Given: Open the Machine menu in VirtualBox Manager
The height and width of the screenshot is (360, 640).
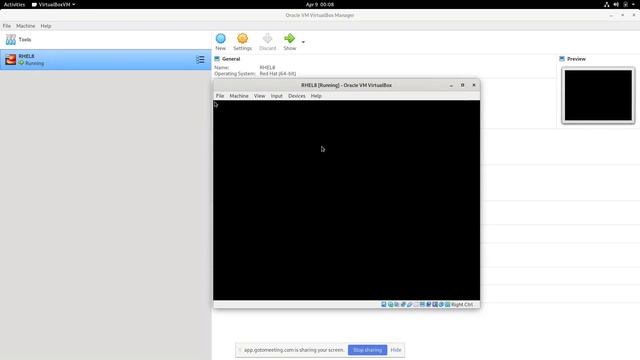Looking at the screenshot, I should coord(25,26).
